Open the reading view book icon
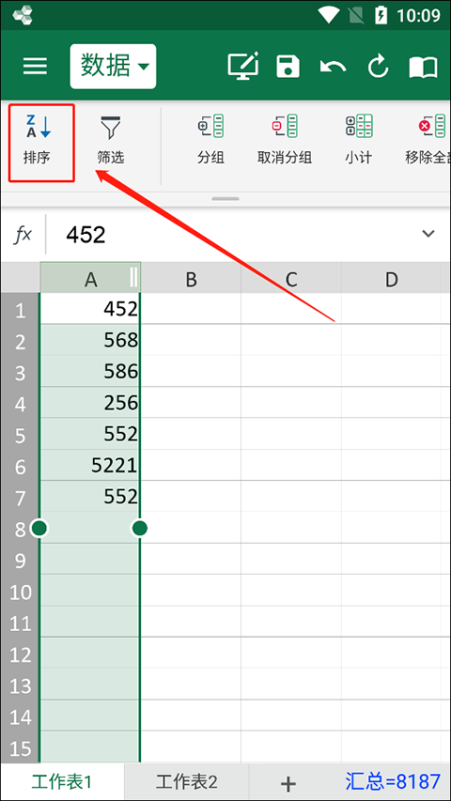The image size is (451, 801). coord(423,67)
